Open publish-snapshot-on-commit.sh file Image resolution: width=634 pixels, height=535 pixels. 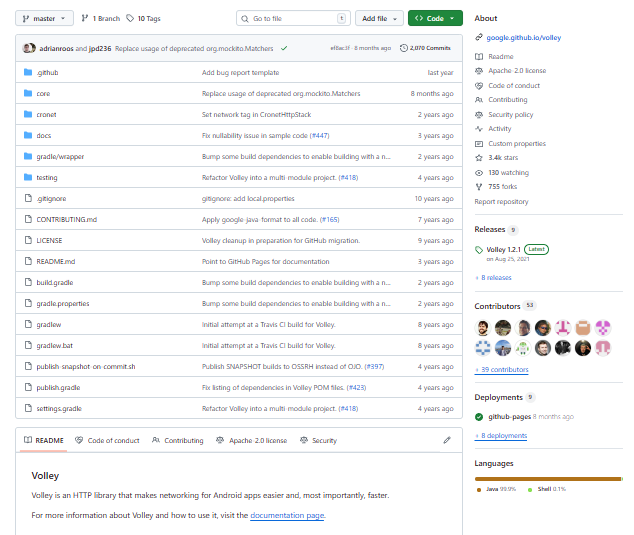(86, 367)
